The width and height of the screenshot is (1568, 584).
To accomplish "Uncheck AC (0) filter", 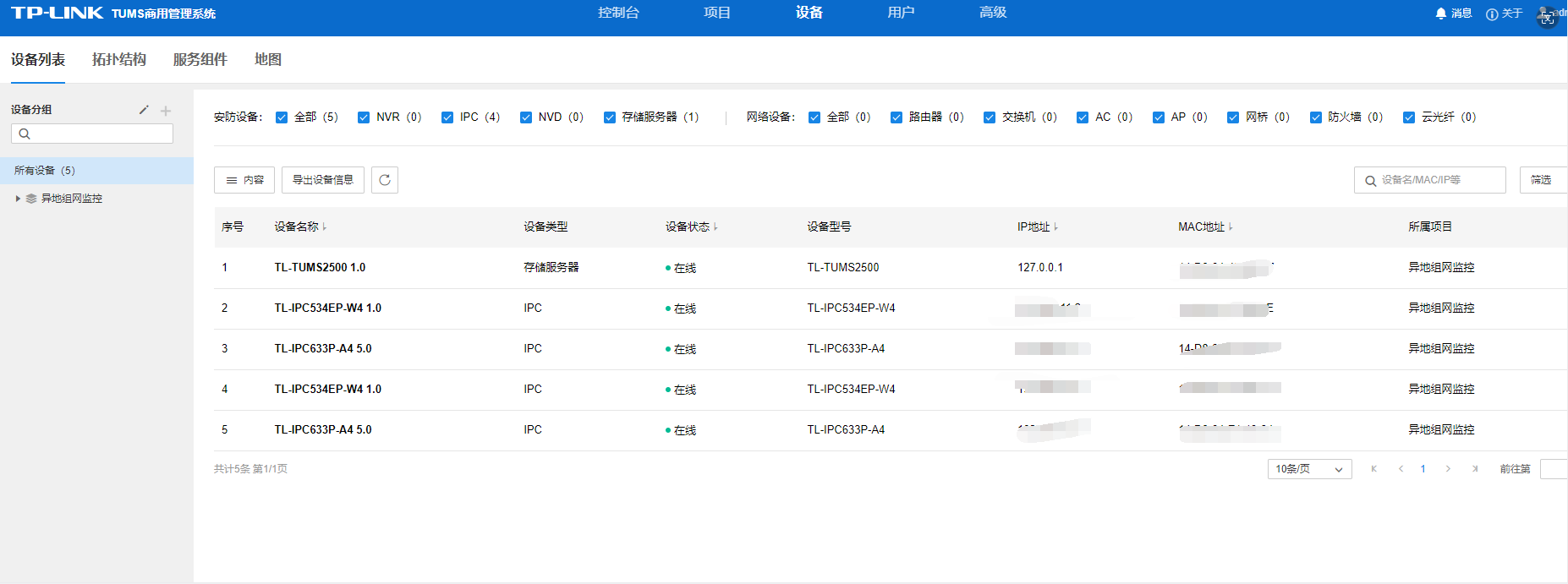I will point(1083,117).
